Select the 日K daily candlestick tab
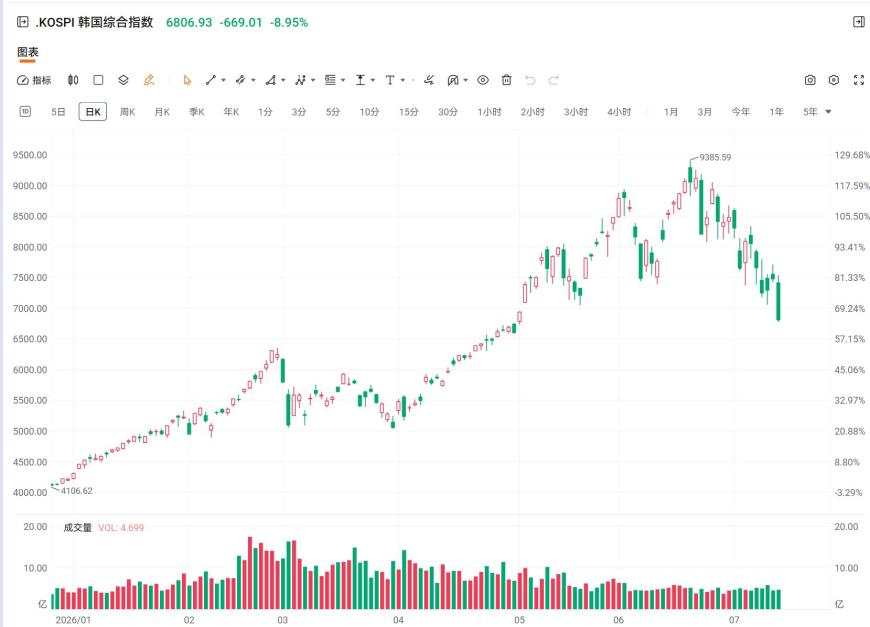 [x=93, y=112]
